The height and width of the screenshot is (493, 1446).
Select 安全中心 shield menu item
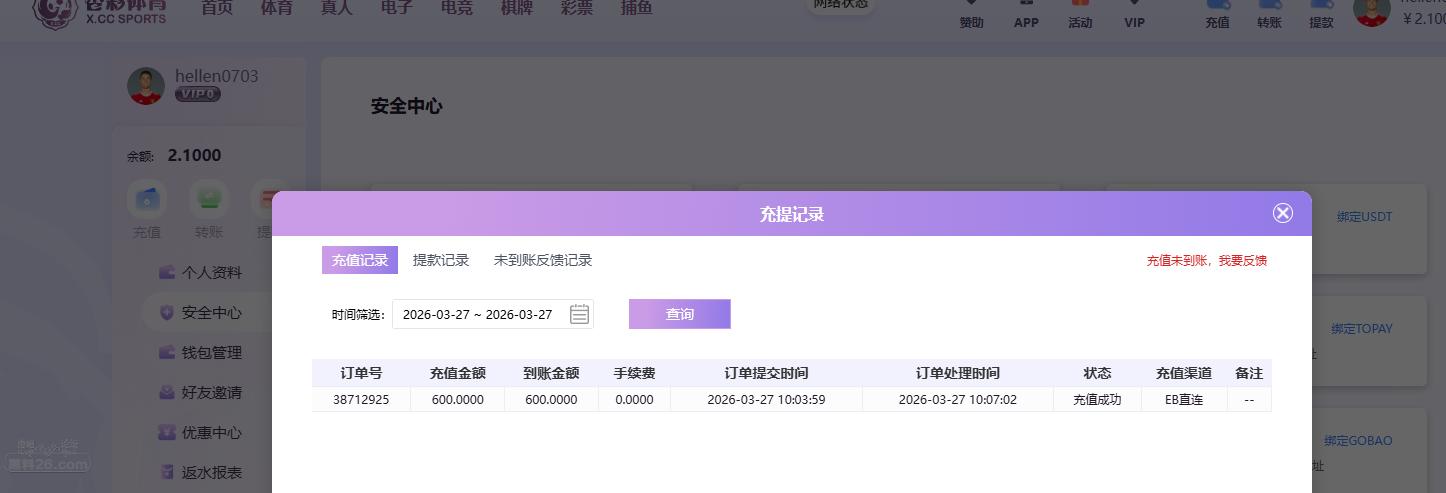211,313
